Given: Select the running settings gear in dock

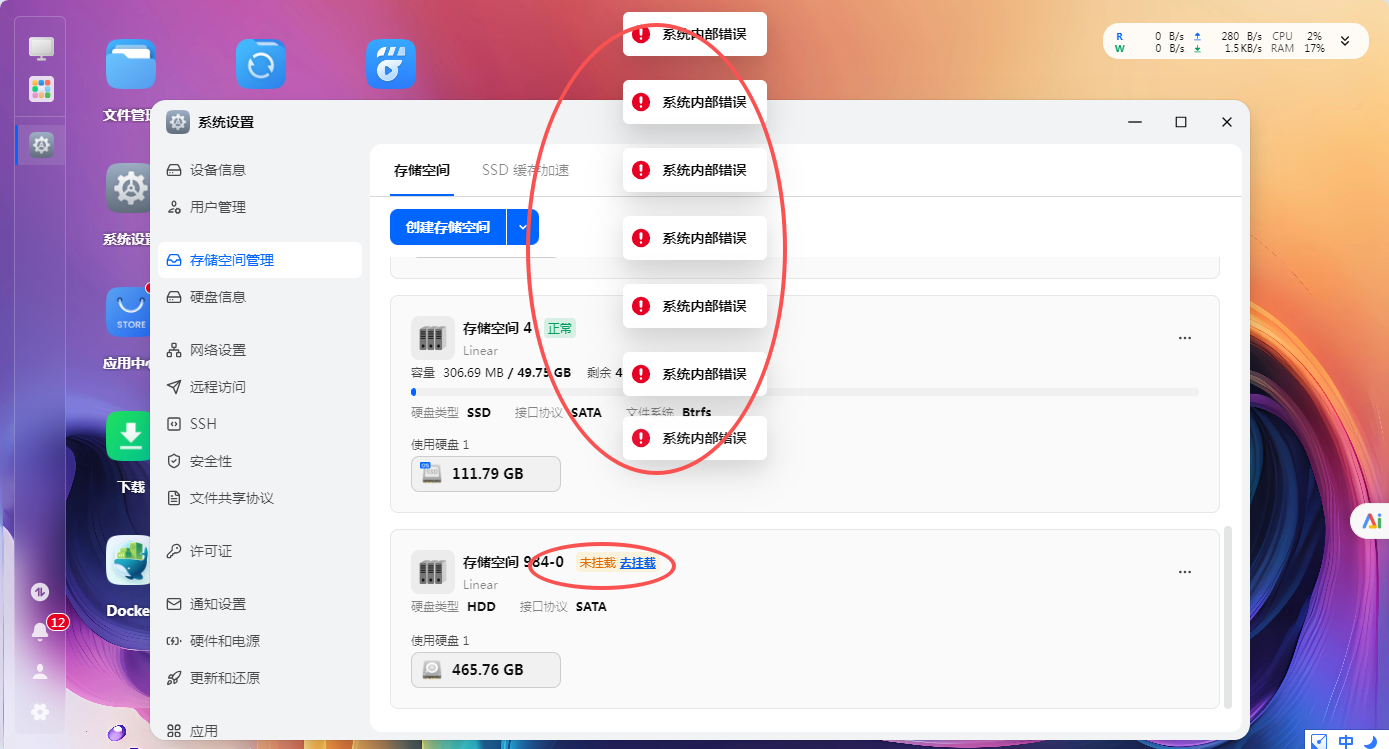Looking at the screenshot, I should coord(41,145).
